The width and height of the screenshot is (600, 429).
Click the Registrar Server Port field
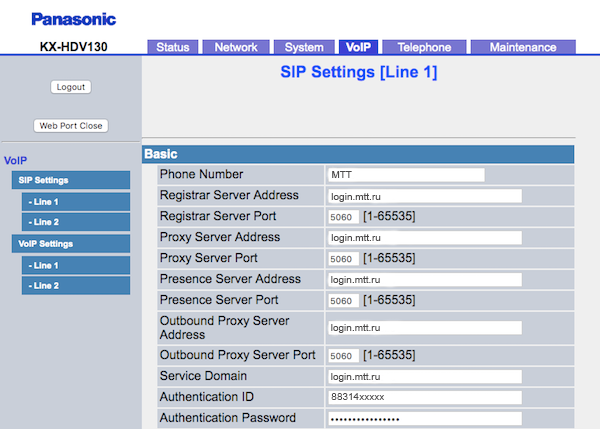(342, 217)
